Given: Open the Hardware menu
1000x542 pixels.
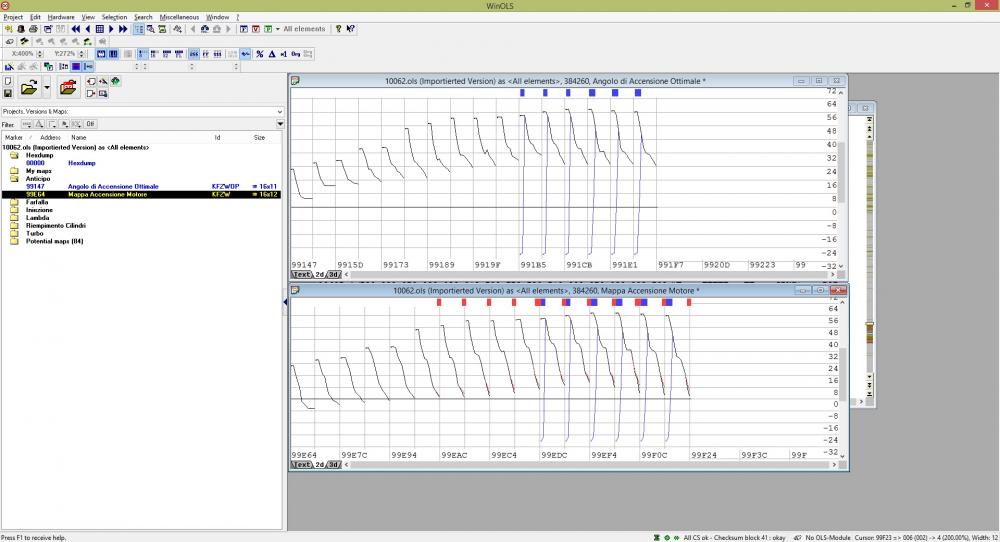Looking at the screenshot, I should point(61,17).
